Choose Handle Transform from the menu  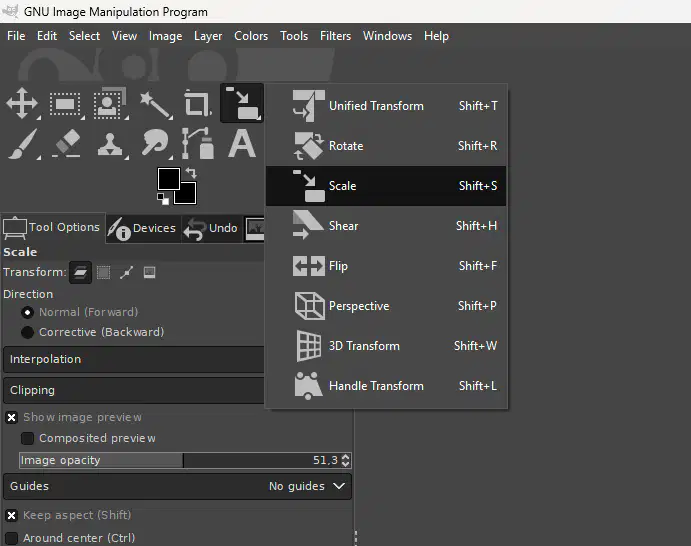point(386,386)
